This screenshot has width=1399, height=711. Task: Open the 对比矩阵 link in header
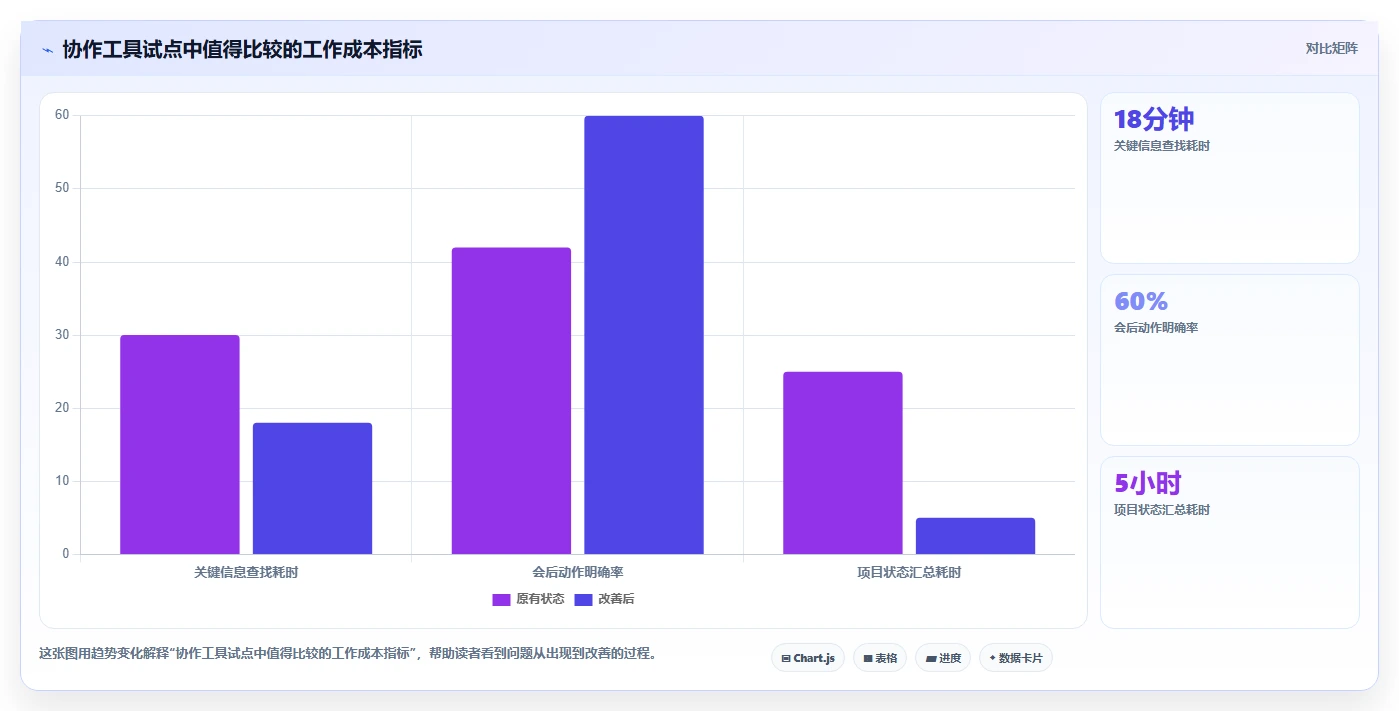click(1331, 48)
